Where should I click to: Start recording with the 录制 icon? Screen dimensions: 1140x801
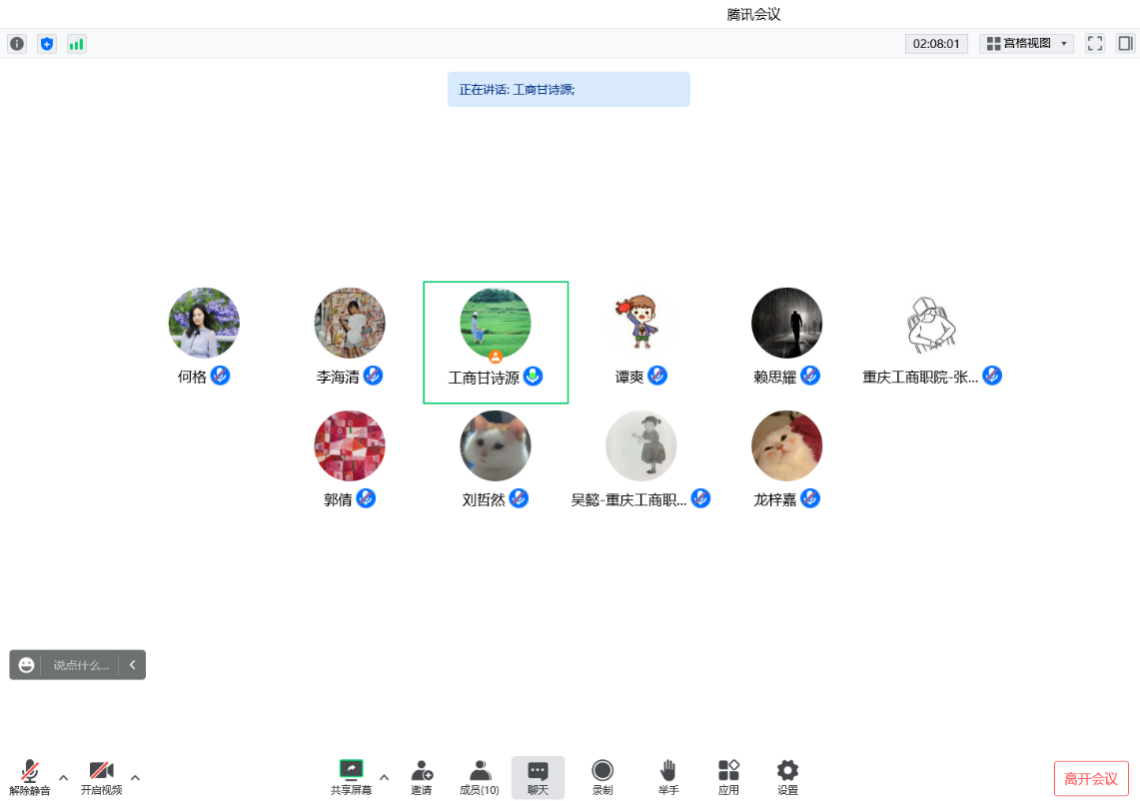(602, 777)
